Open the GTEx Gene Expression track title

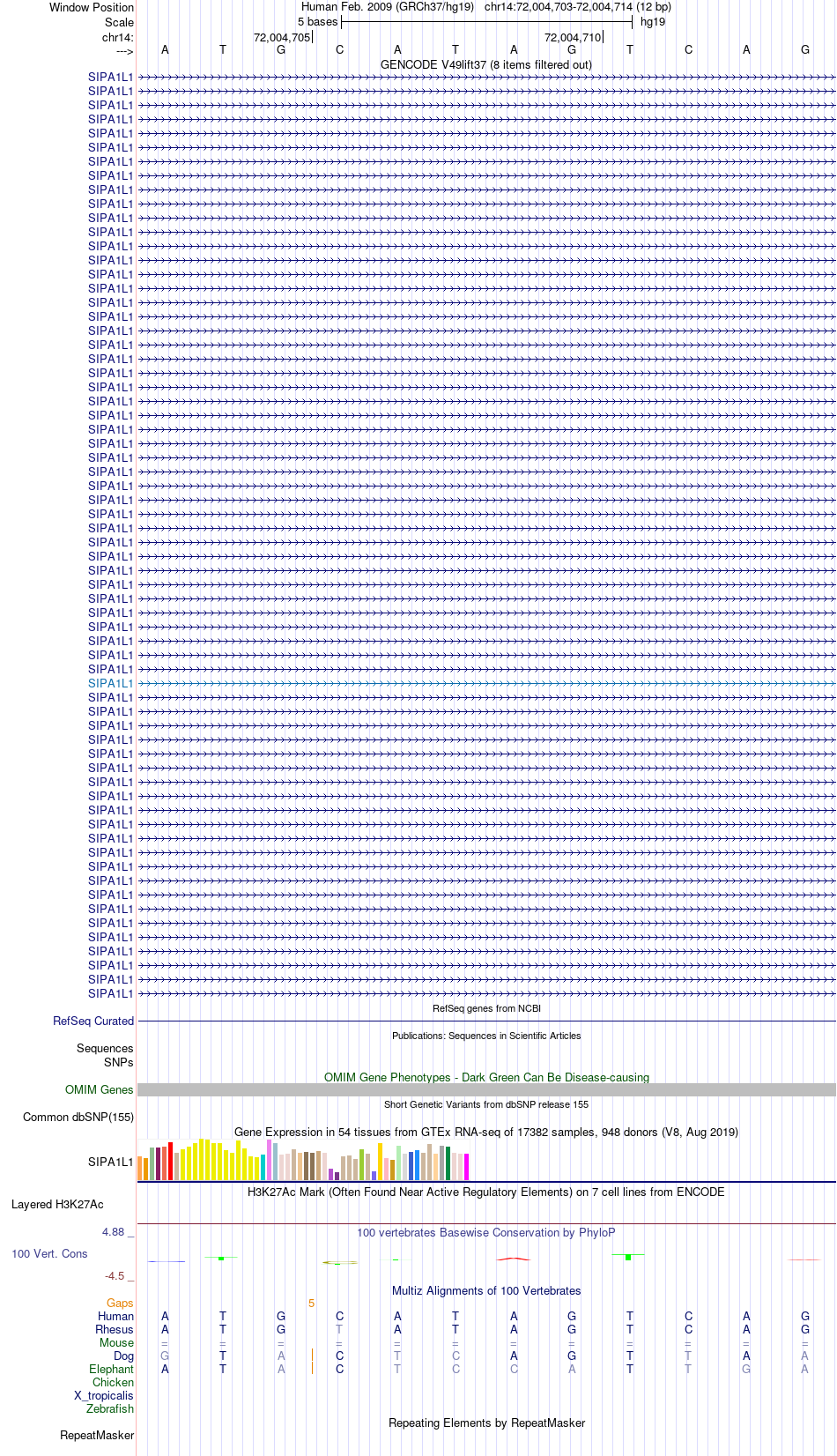click(x=486, y=1132)
